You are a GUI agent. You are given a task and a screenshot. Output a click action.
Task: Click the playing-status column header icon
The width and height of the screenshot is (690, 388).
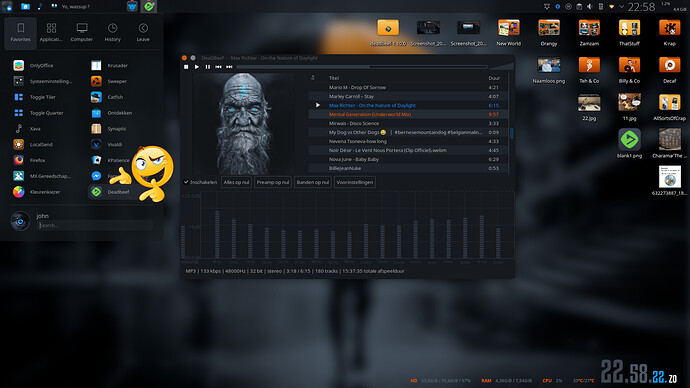coord(313,78)
